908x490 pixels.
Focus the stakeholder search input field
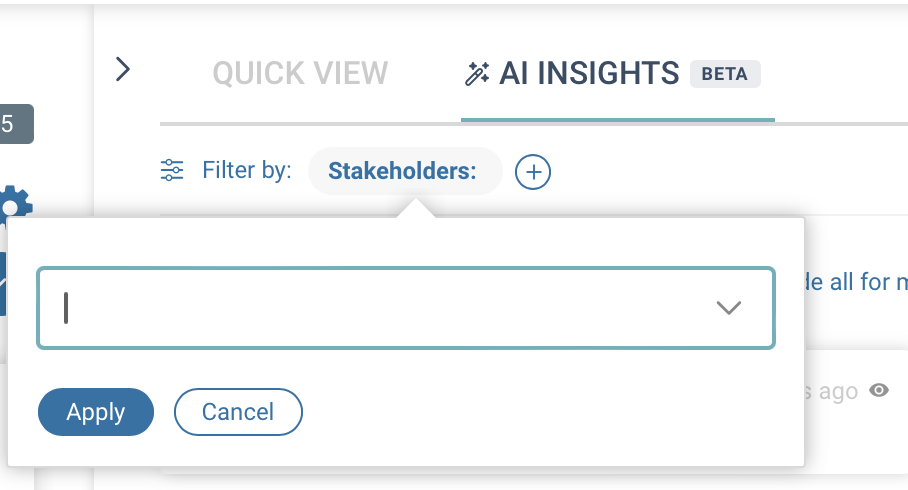pos(380,308)
